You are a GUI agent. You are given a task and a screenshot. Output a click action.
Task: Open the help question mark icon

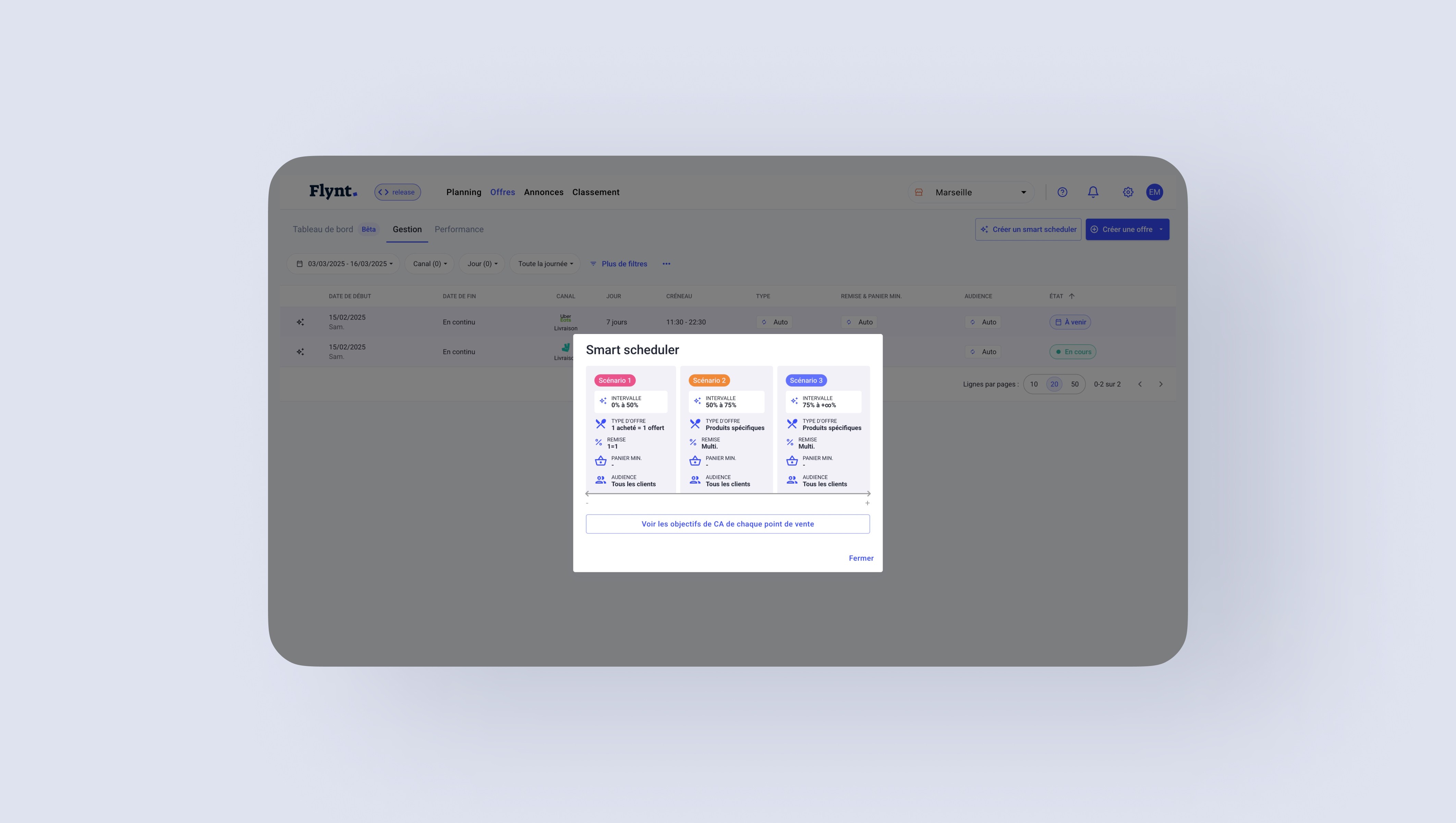1062,192
